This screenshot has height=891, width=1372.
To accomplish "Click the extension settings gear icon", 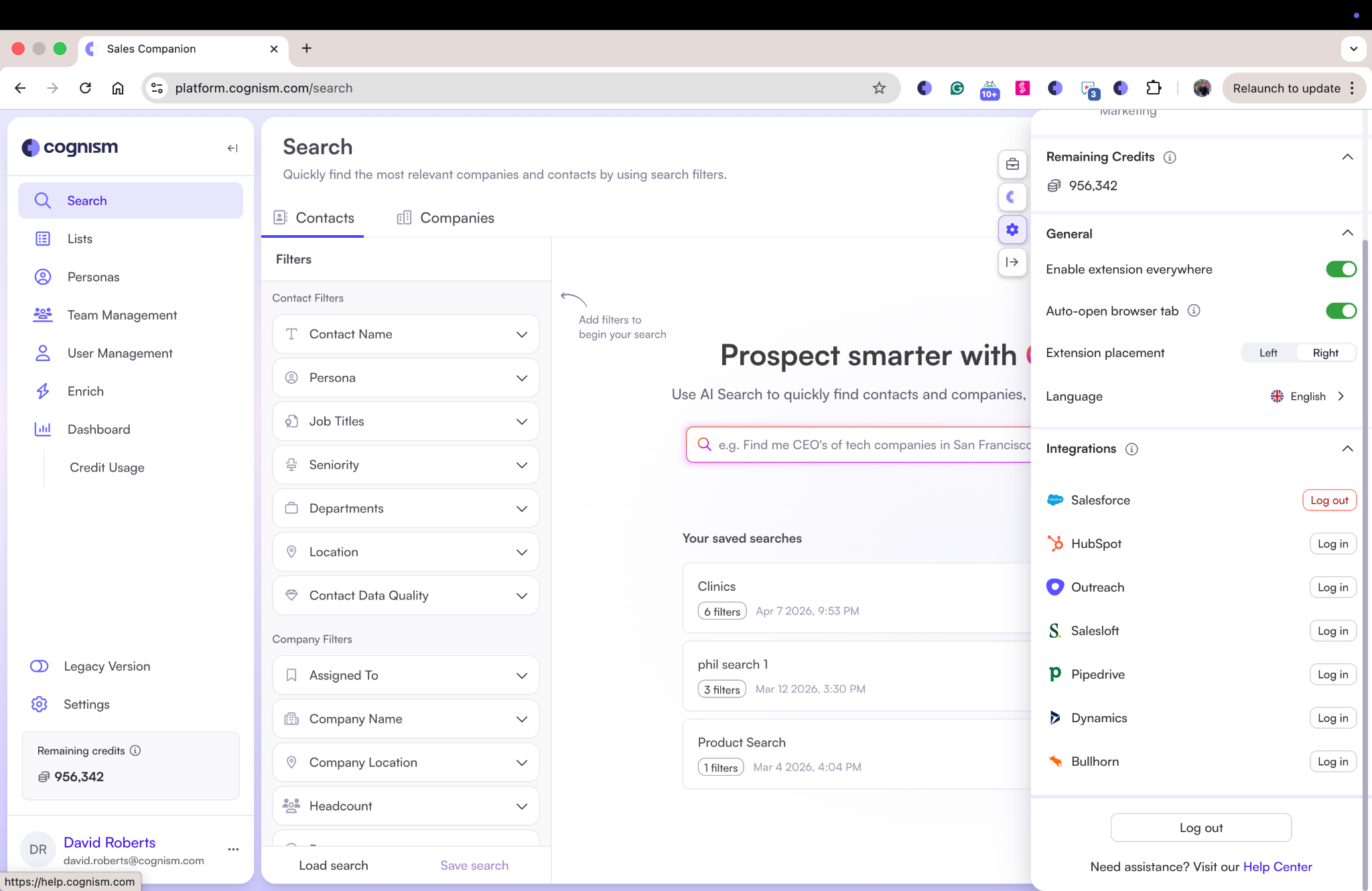I will (x=1012, y=230).
